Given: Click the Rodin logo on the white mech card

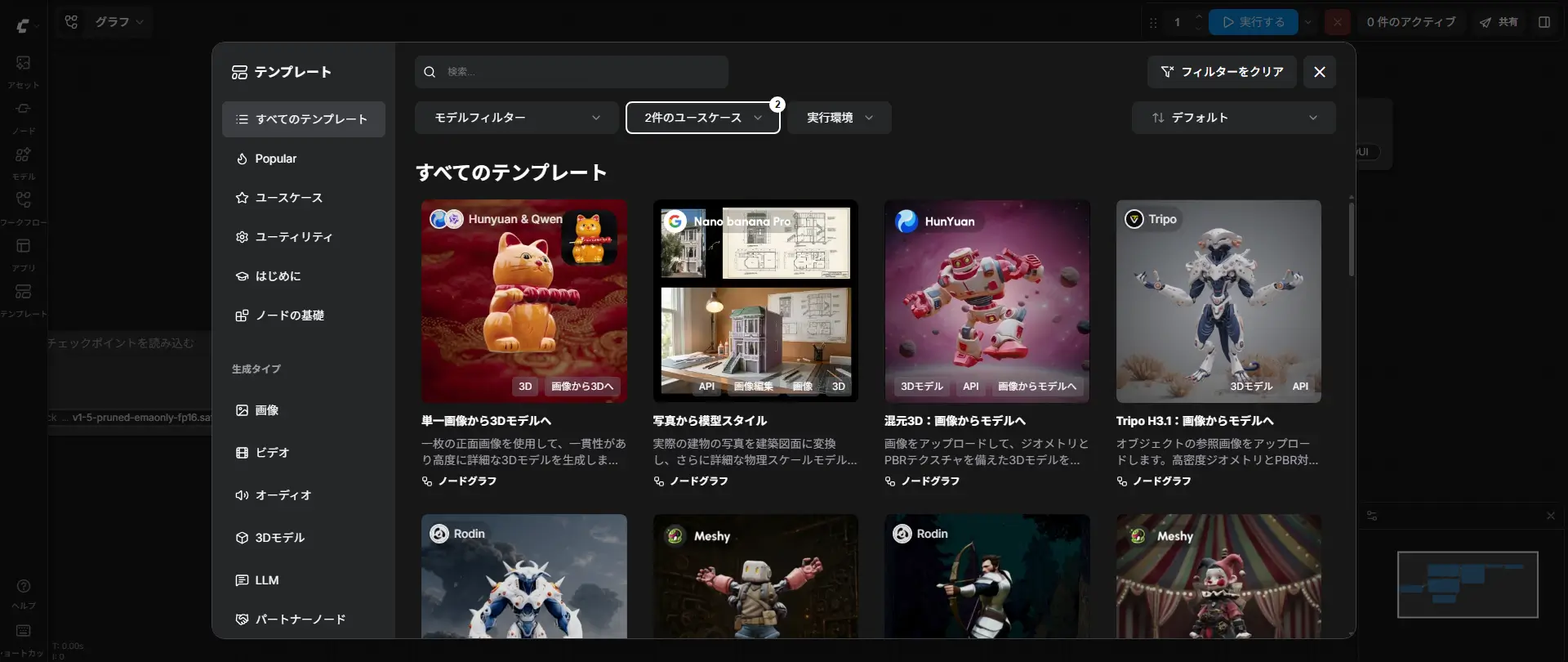Looking at the screenshot, I should coord(439,534).
